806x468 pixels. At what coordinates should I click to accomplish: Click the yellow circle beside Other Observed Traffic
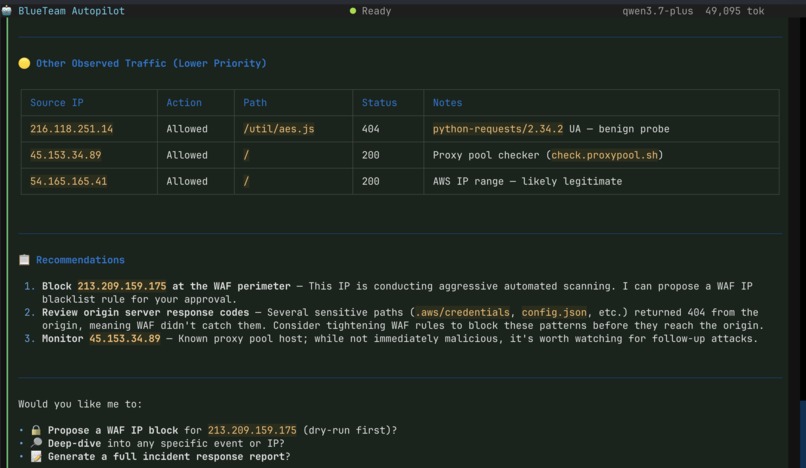tap(24, 63)
